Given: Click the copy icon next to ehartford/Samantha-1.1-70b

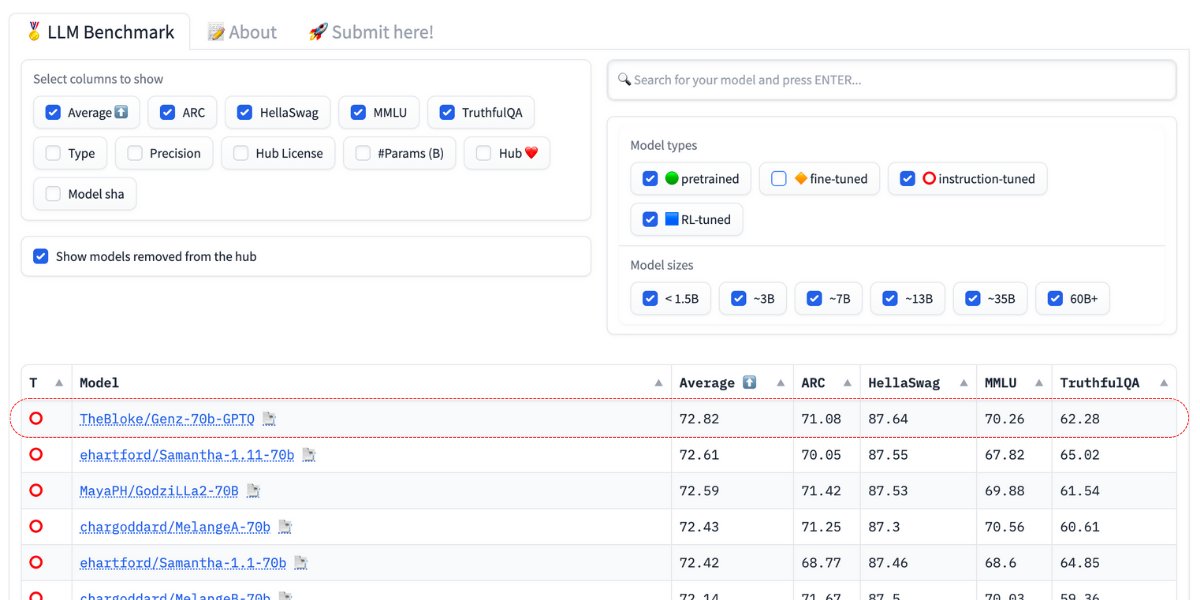Looking at the screenshot, I should click(301, 563).
